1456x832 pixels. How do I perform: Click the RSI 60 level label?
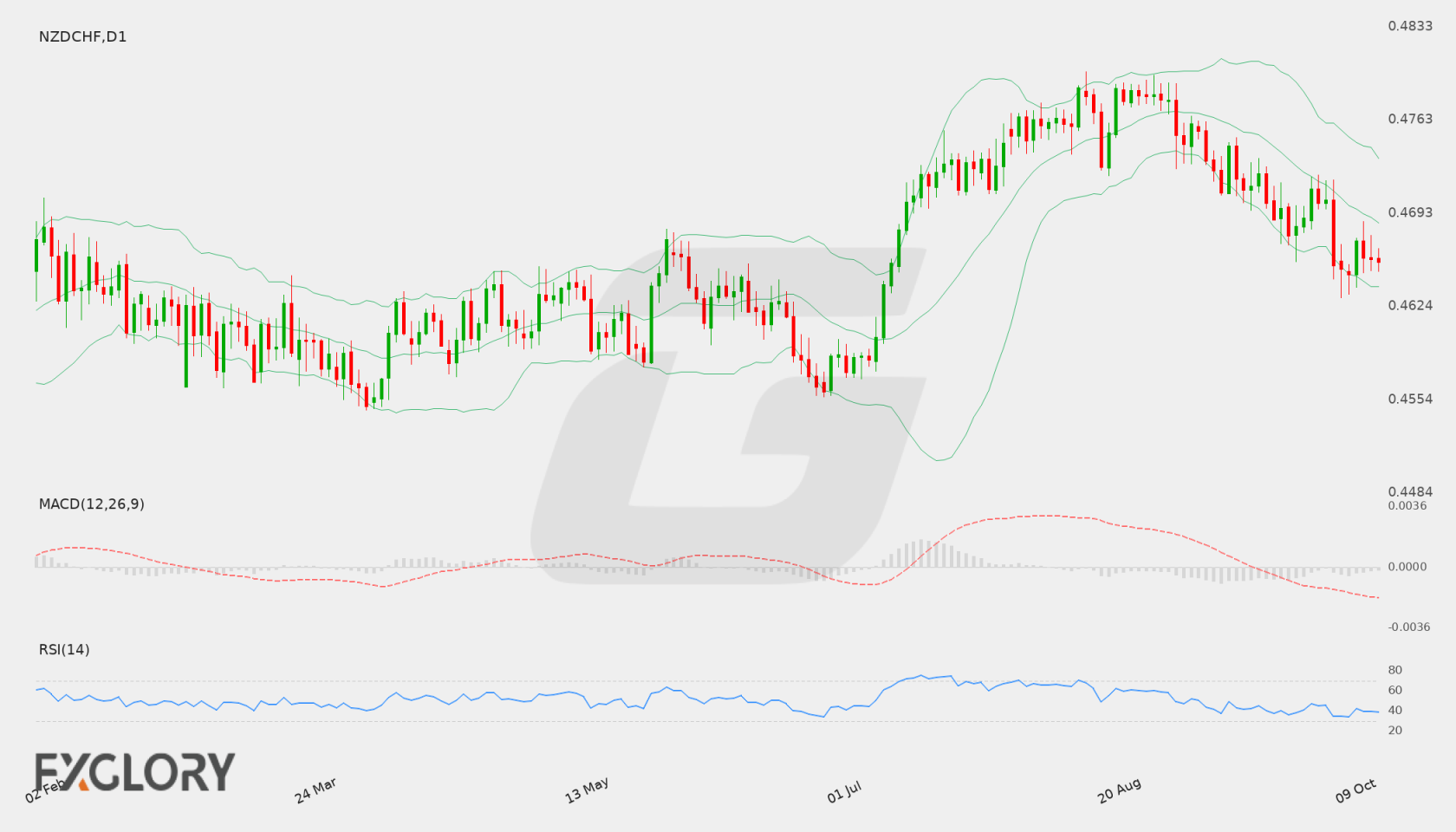click(1395, 690)
